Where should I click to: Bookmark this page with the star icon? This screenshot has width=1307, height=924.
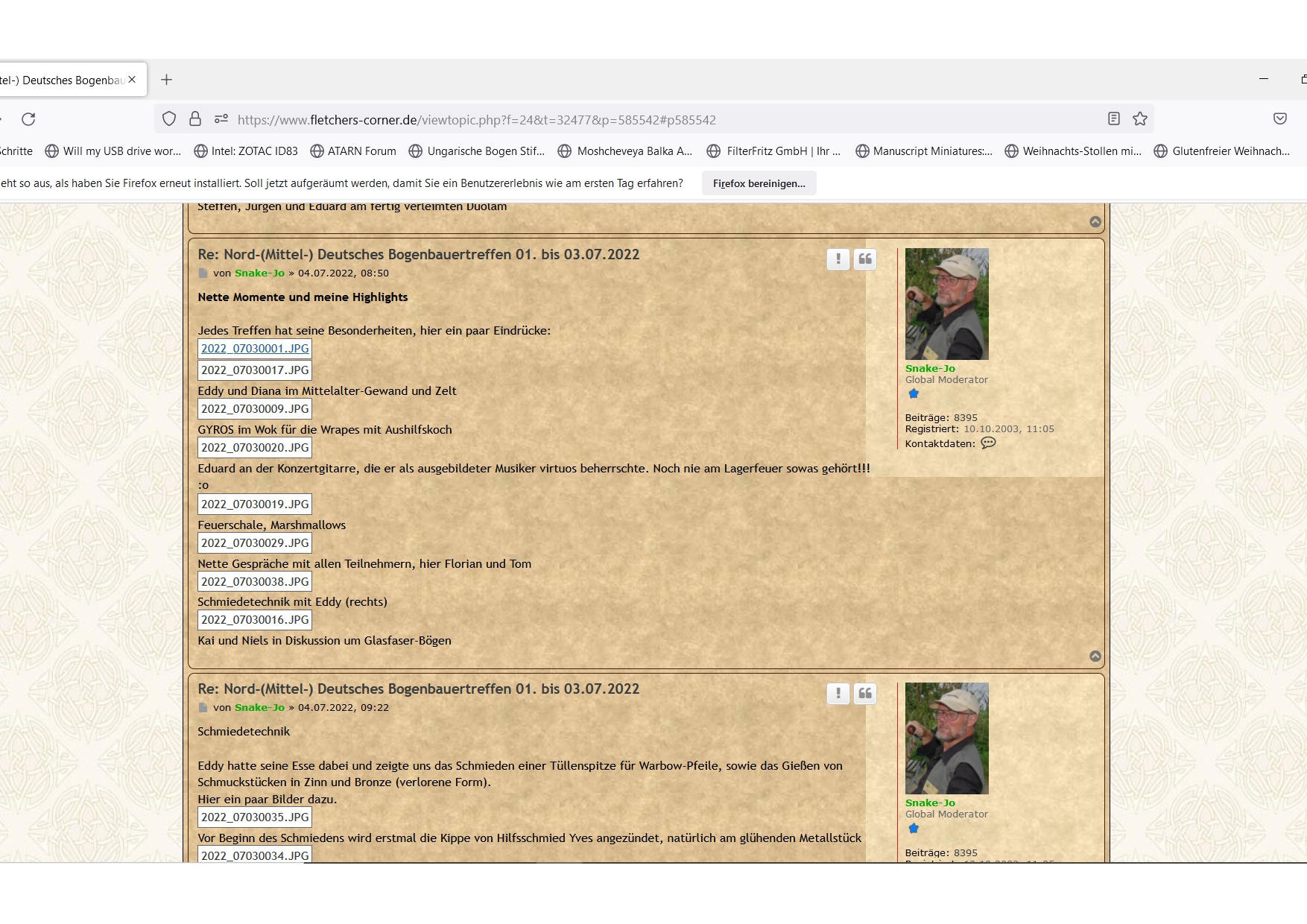tap(1139, 119)
